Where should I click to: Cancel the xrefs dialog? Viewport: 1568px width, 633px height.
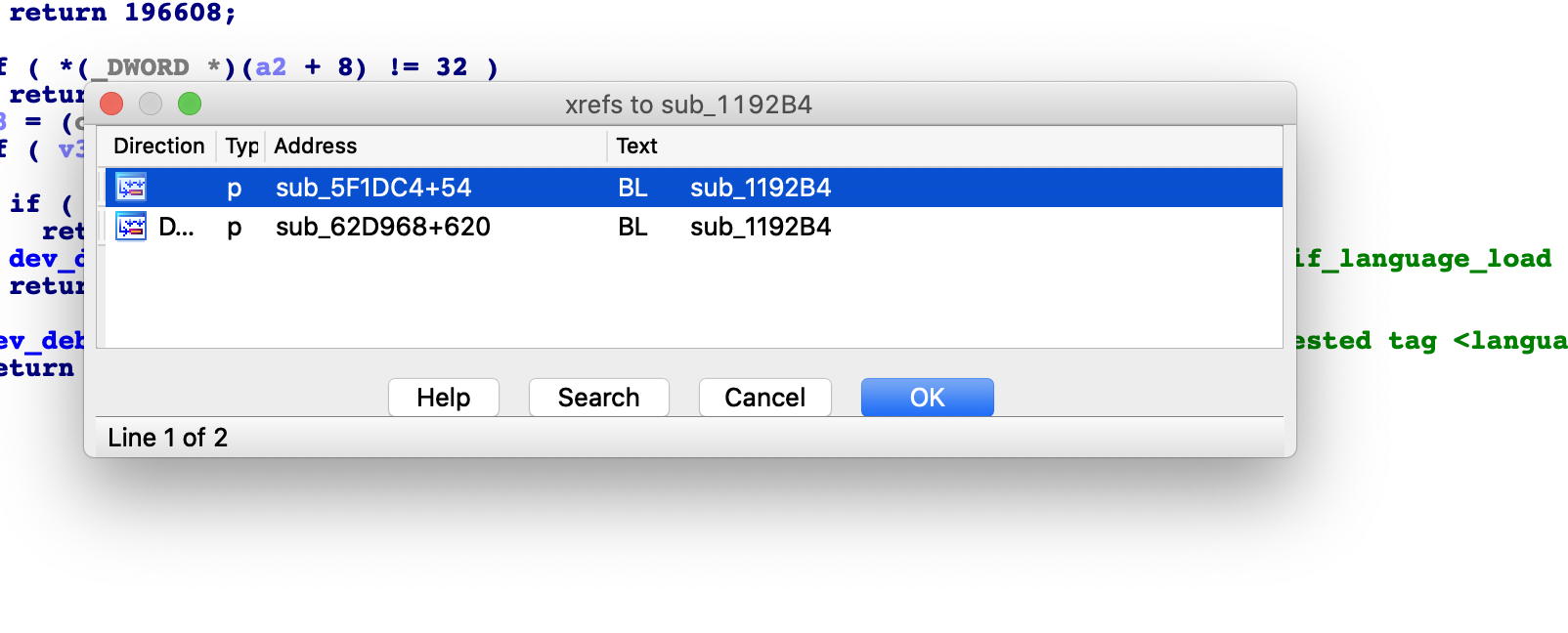[x=765, y=398]
